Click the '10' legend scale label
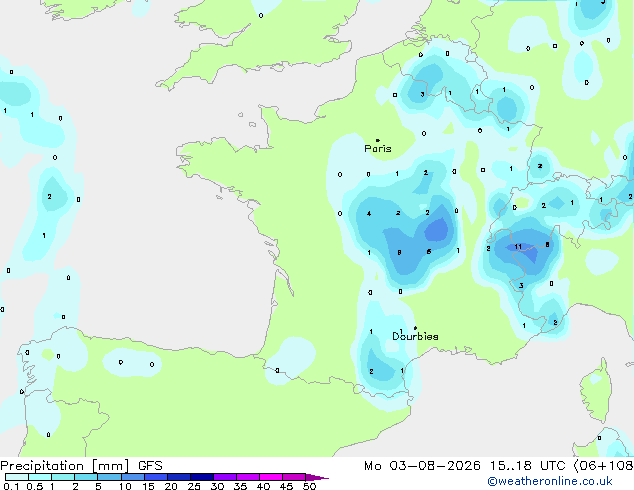 point(125,486)
